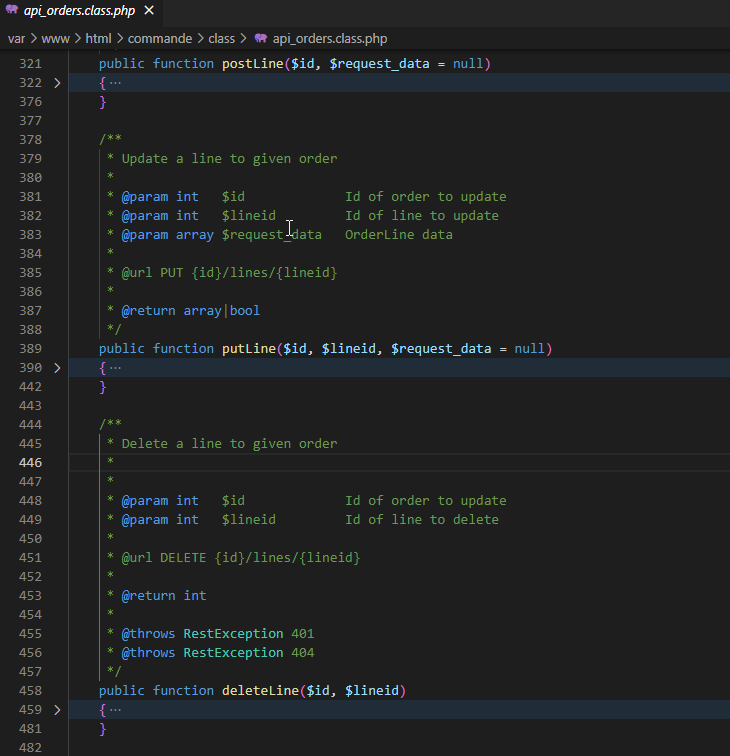Open the 'html' breadcrumb segment
The width and height of the screenshot is (730, 756).
(98, 39)
